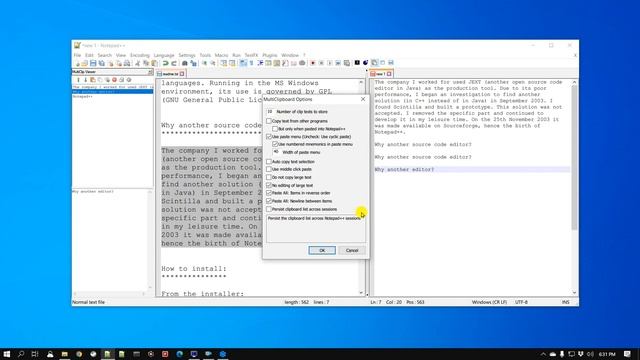The width and height of the screenshot is (640, 360).
Task: Open the File menu
Action: (77, 55)
